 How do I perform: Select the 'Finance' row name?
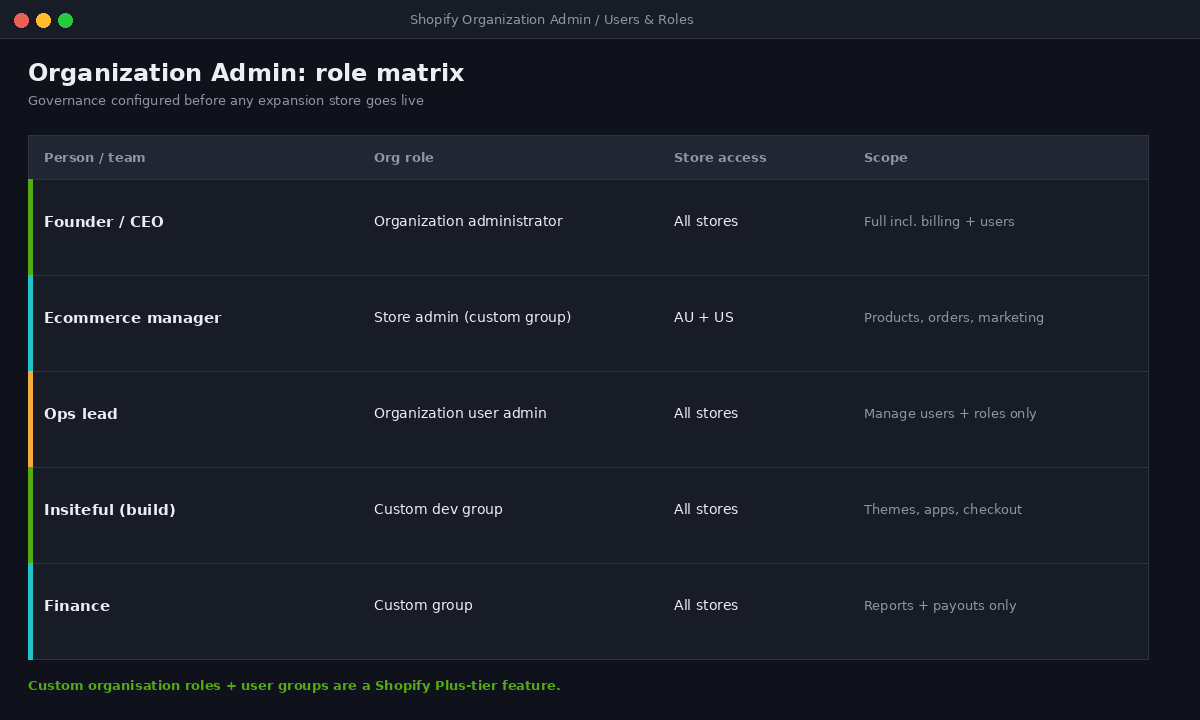coord(77,606)
